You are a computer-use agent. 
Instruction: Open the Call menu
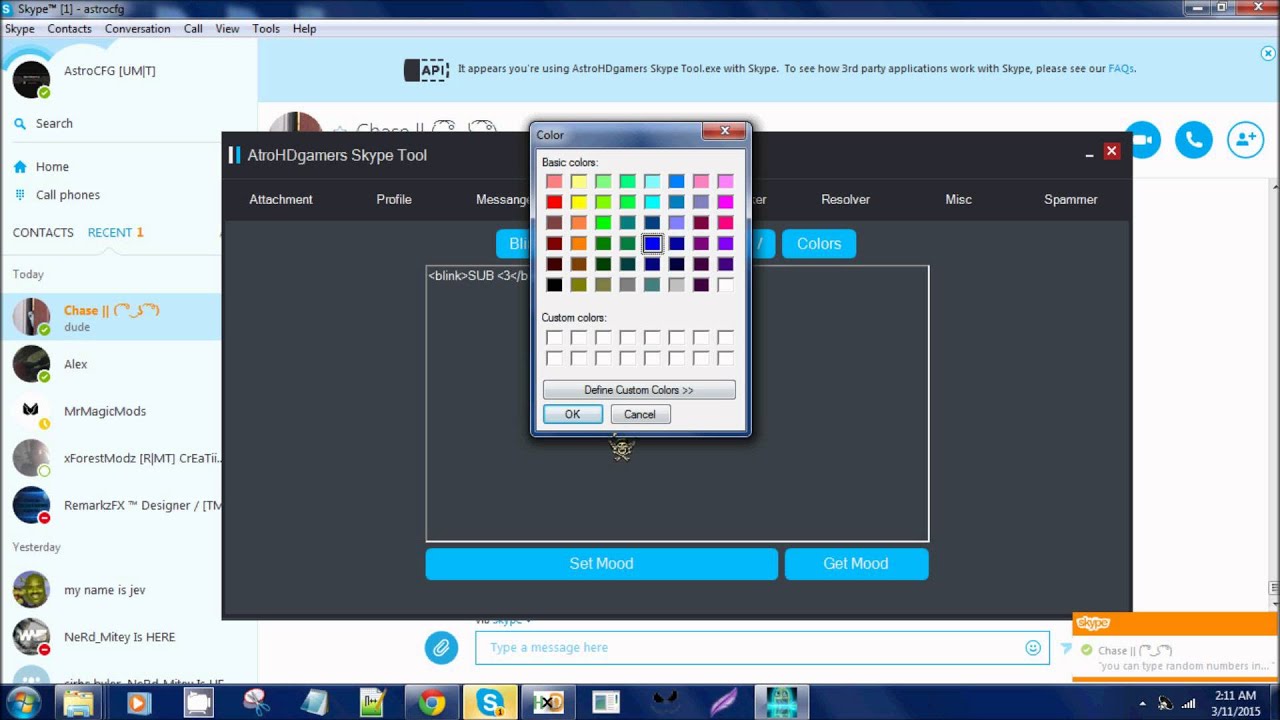193,29
